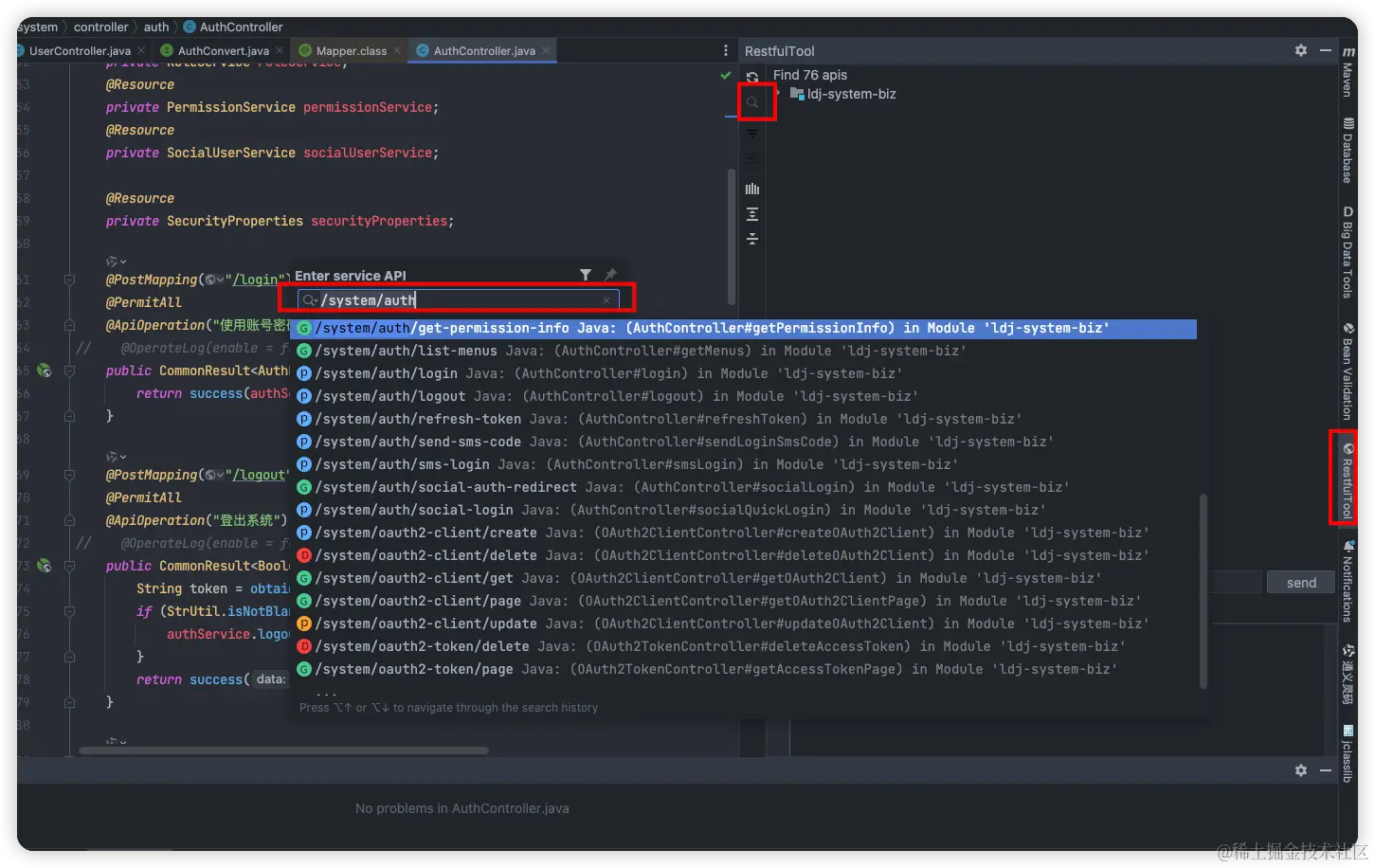Clear the service API search text

tap(606, 300)
